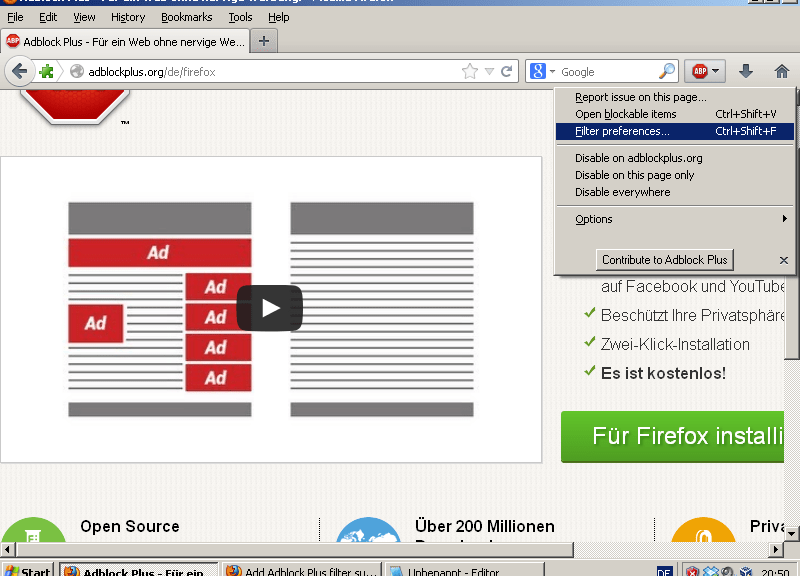
Task: Bookmark page with the star icon
Action: pyautogui.click(x=469, y=71)
